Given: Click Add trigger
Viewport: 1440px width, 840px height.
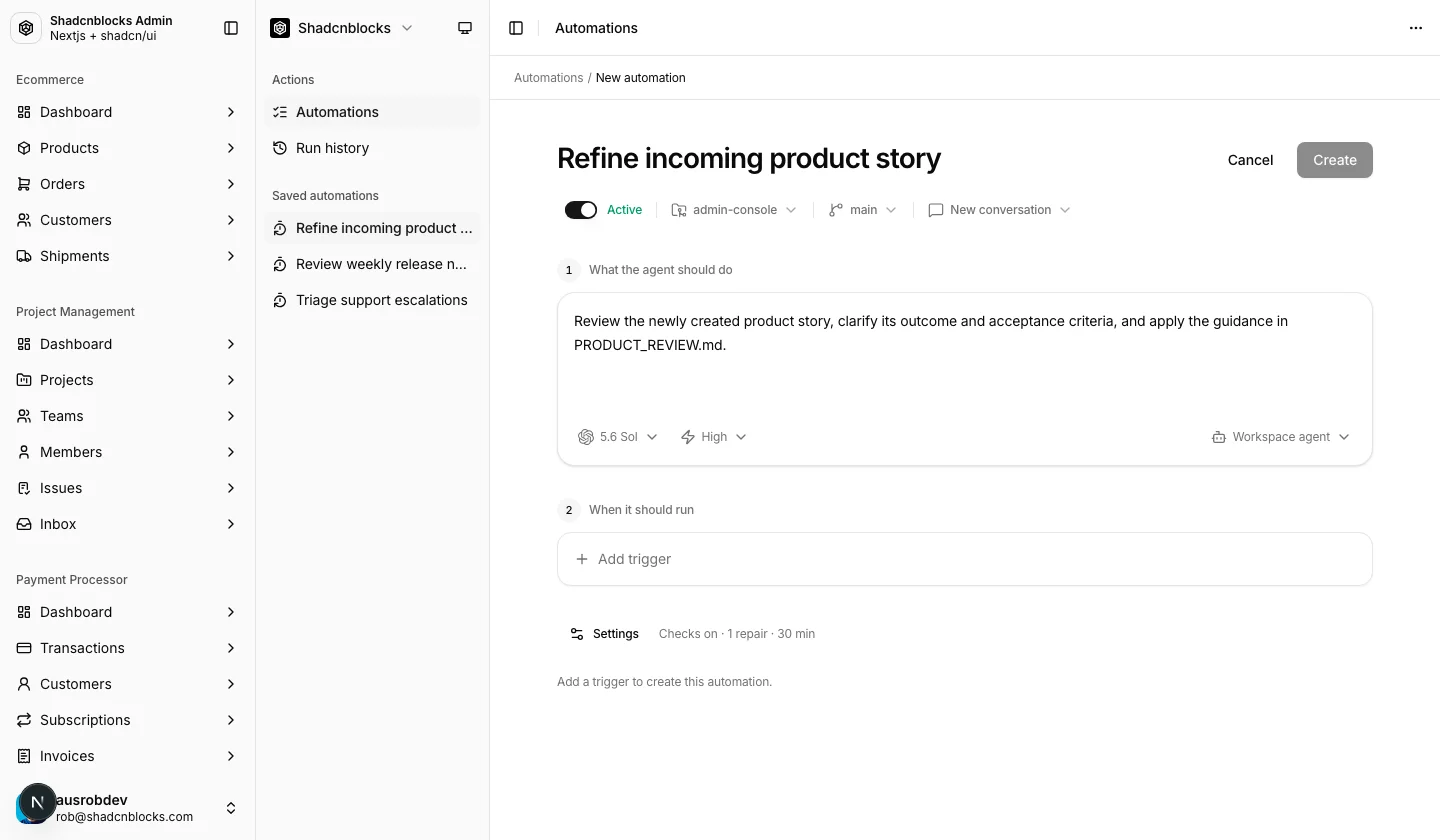Looking at the screenshot, I should click(x=965, y=559).
